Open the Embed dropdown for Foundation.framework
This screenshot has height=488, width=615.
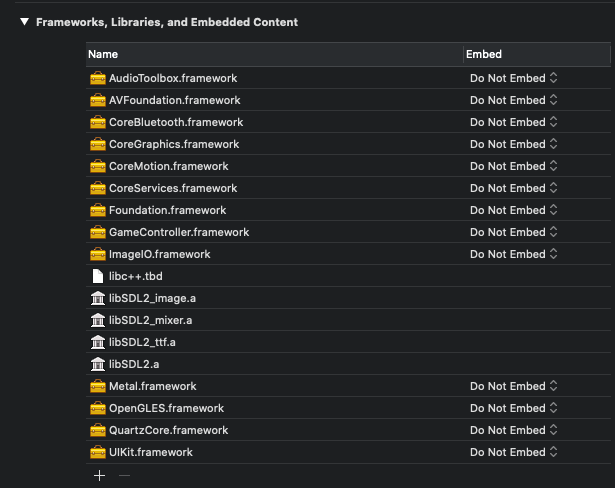[513, 210]
